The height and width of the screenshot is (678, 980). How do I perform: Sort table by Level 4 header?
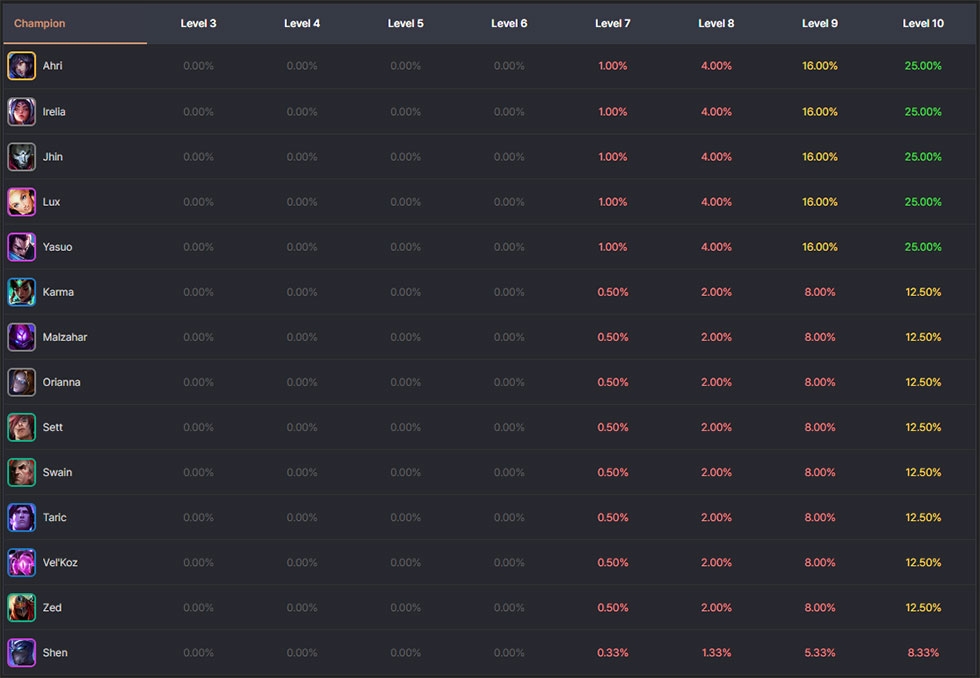pyautogui.click(x=302, y=23)
